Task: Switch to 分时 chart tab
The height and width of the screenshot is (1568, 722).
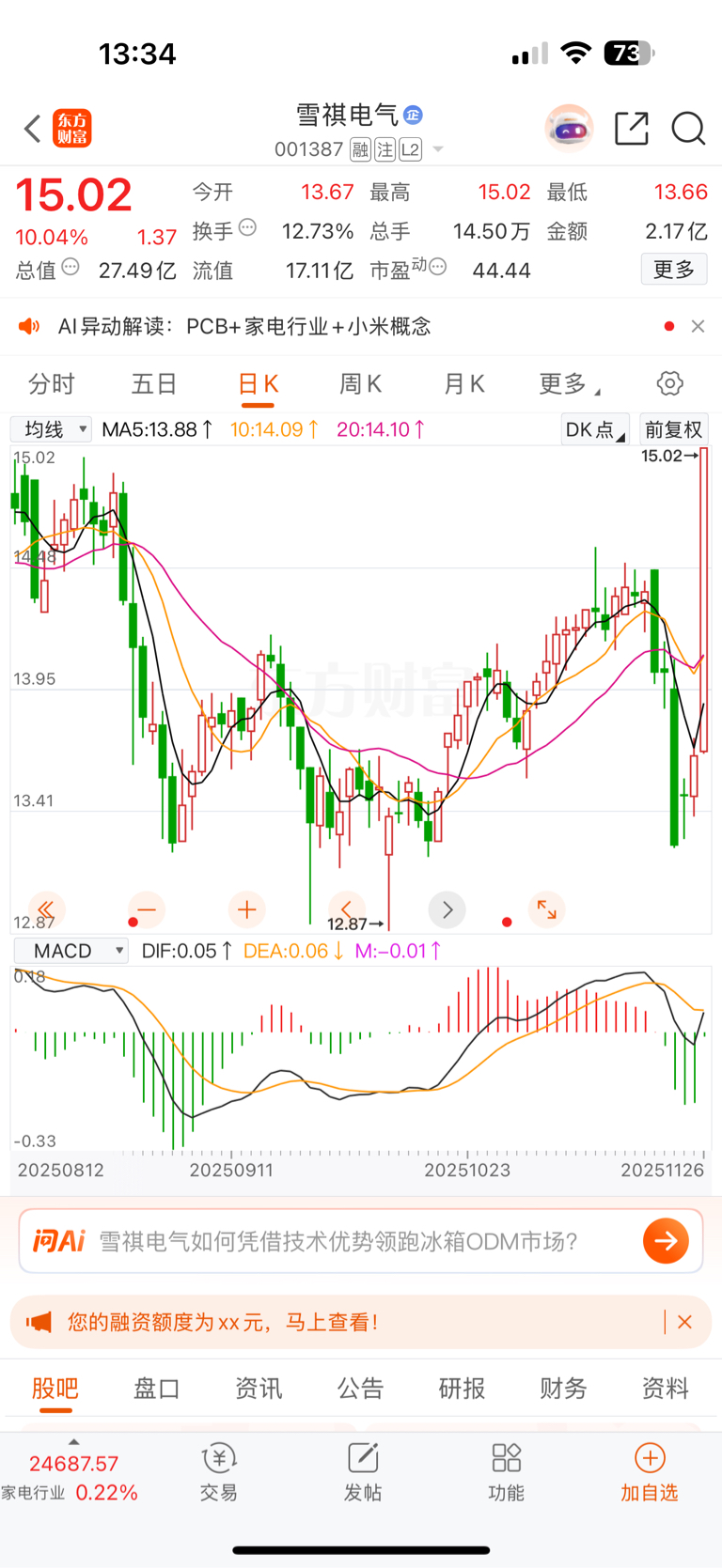Action: point(52,384)
